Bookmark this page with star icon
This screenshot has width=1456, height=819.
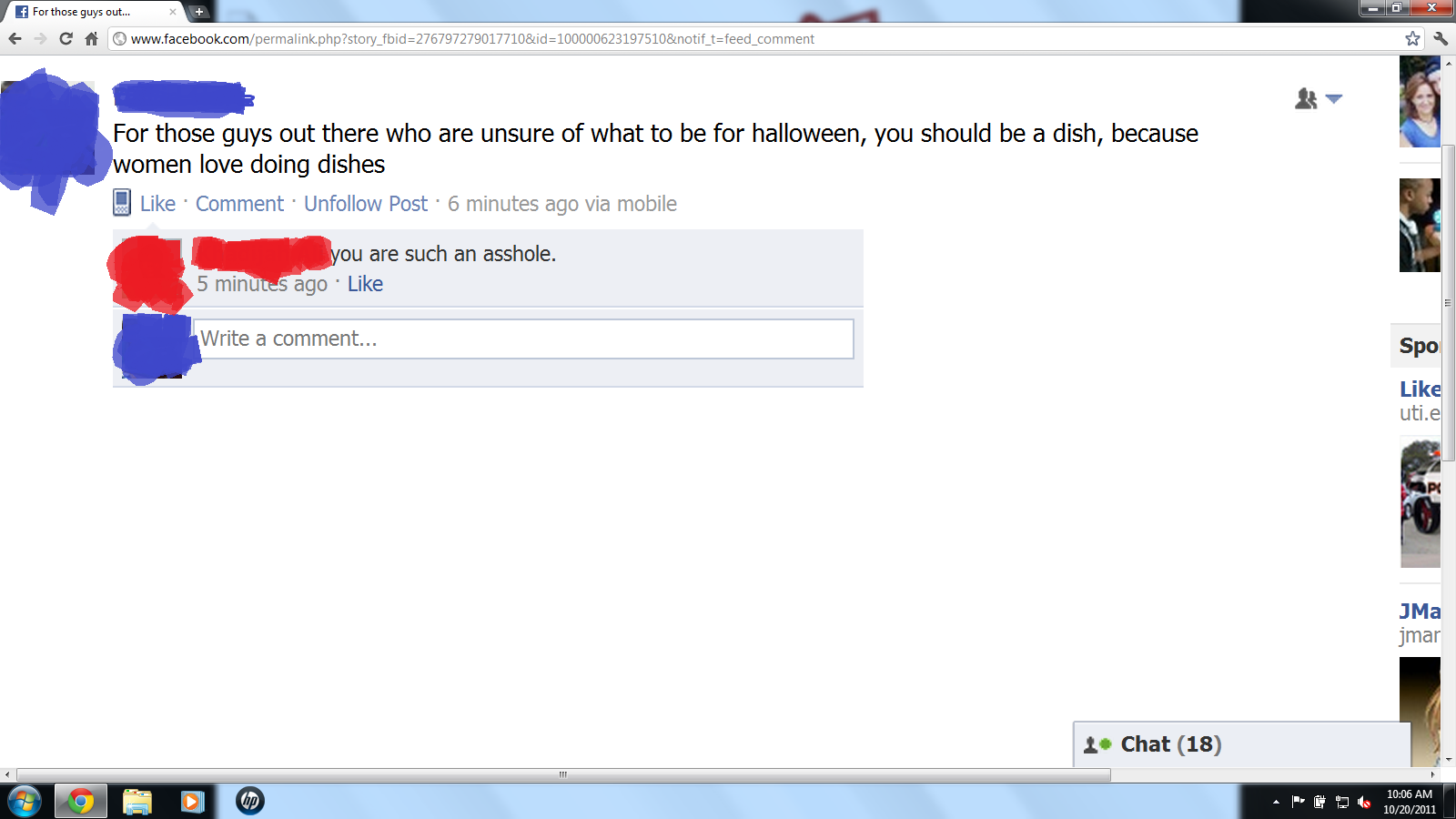[x=1412, y=39]
